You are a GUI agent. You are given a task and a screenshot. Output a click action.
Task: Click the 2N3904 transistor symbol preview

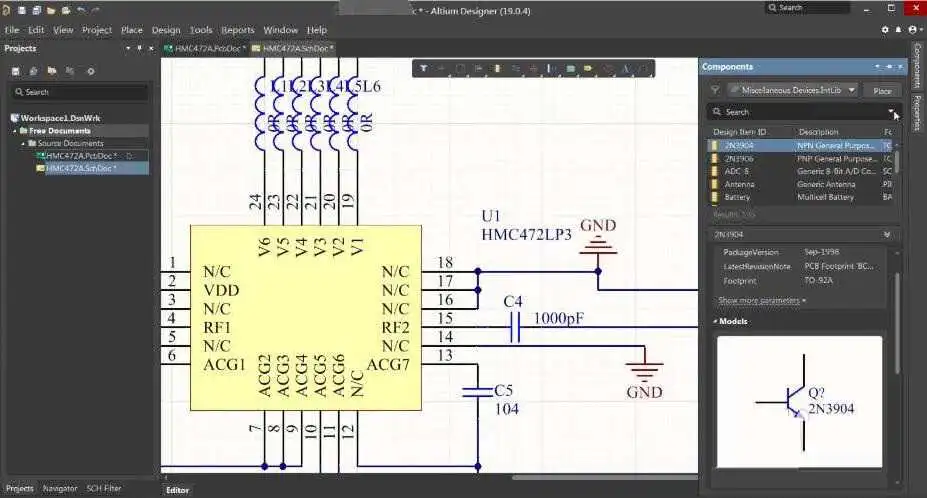(799, 402)
